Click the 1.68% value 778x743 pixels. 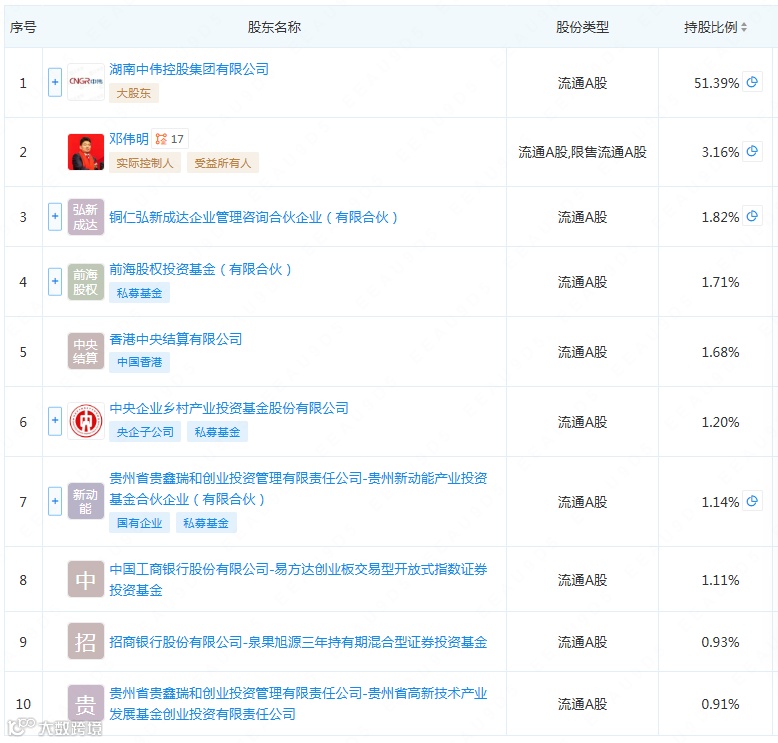pos(720,352)
